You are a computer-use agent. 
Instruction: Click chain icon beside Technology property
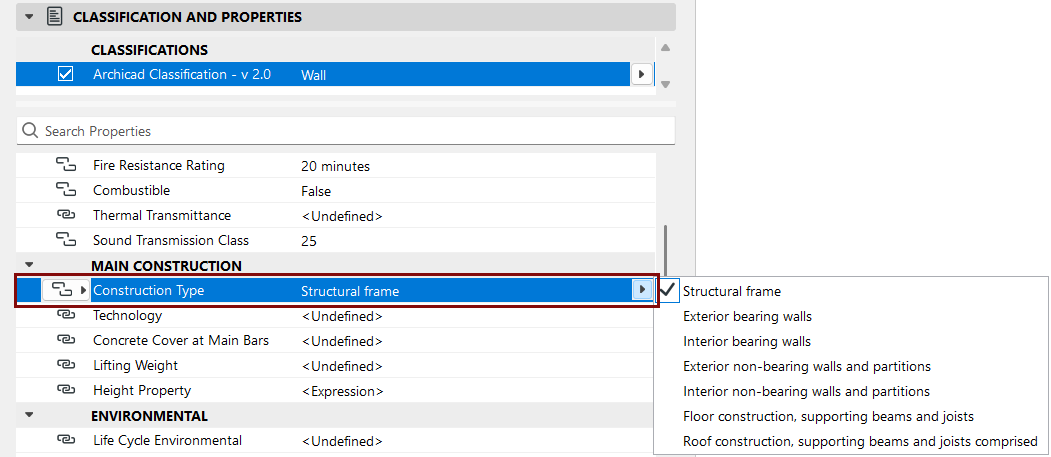click(x=65, y=315)
